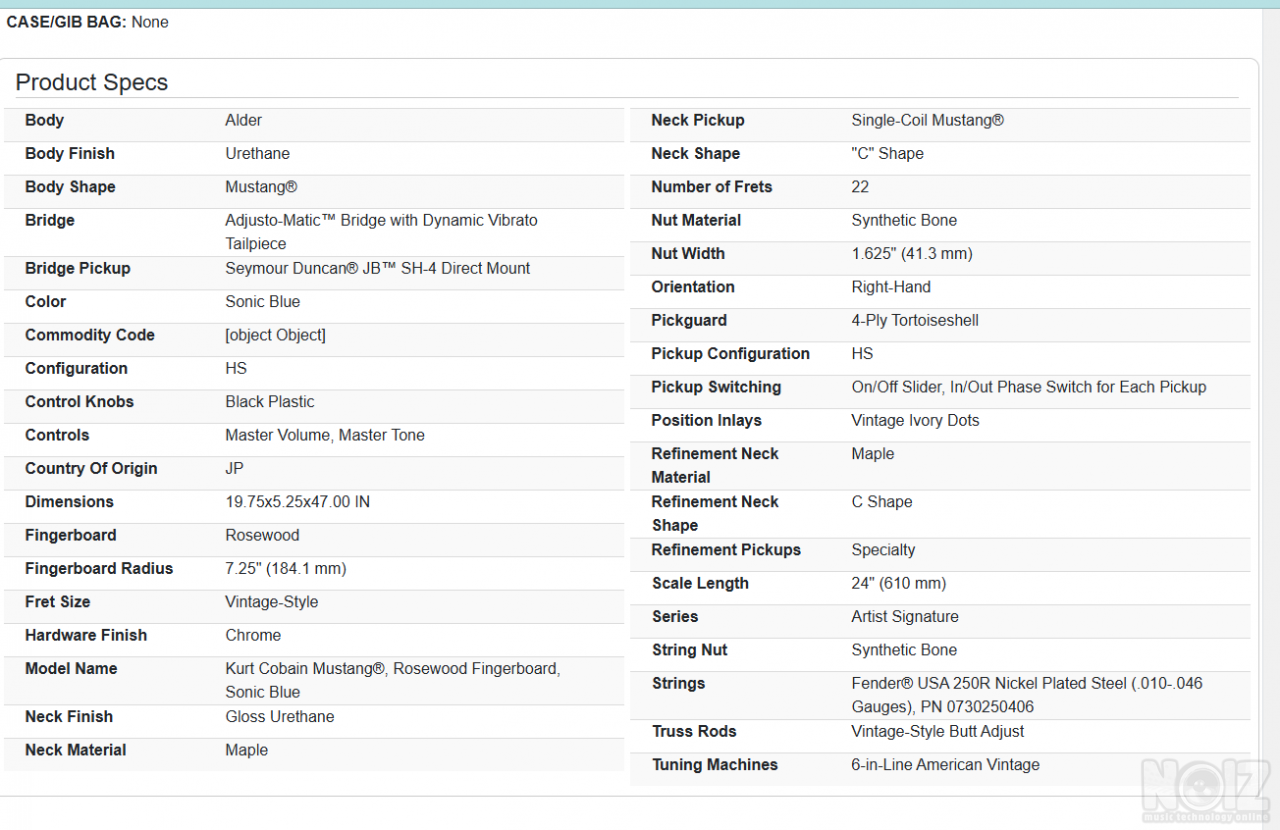Image resolution: width=1280 pixels, height=830 pixels.
Task: Click the 6-in-Line American Vintage value
Action: [x=945, y=765]
